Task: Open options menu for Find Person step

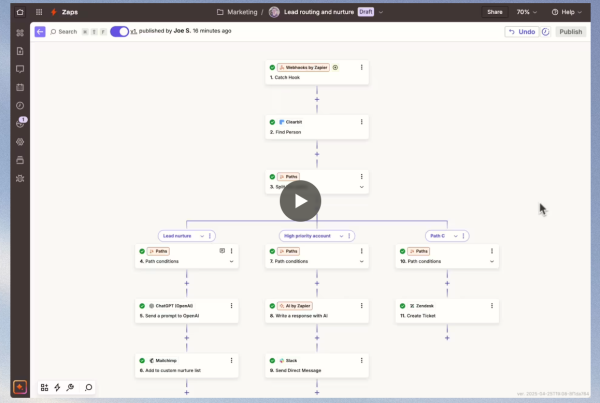Action: coord(362,122)
